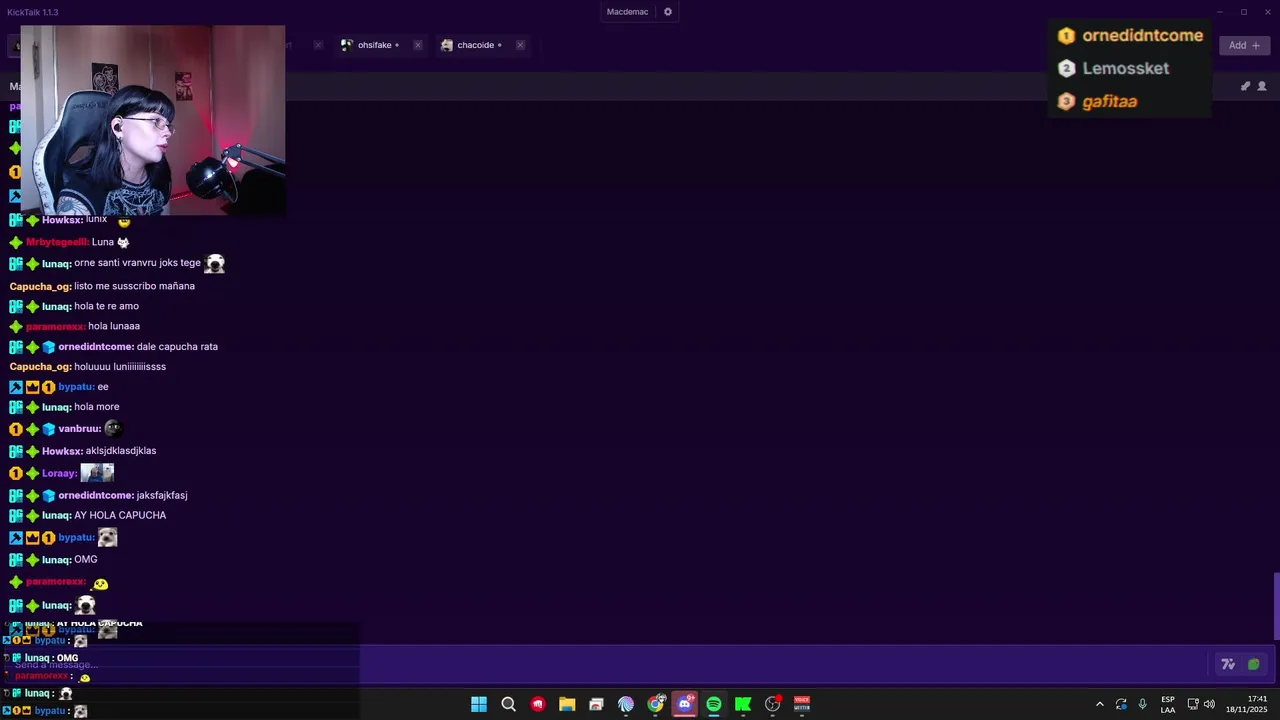Viewport: 1280px width, 720px height.
Task: Select message 'orne santi vranvru joks tege'
Action: click(x=138, y=263)
